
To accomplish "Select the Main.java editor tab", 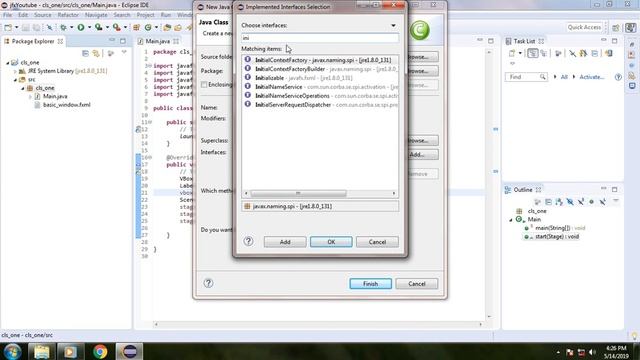I will pyautogui.click(x=158, y=41).
